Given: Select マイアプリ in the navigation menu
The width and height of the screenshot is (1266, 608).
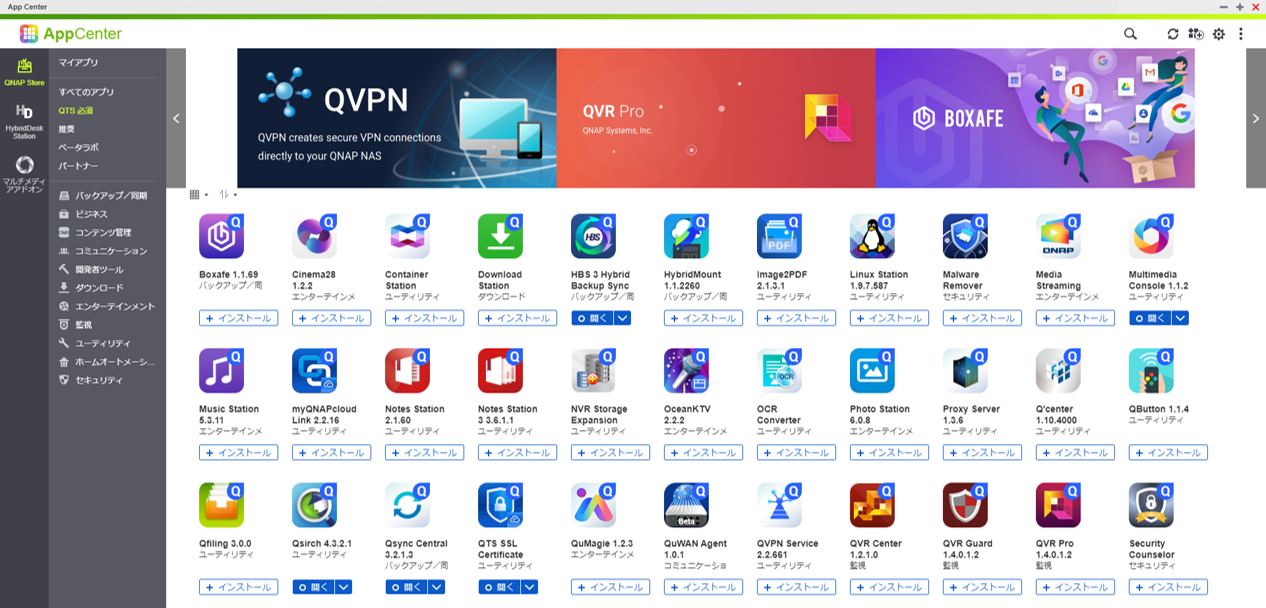Looking at the screenshot, I should tap(78, 63).
